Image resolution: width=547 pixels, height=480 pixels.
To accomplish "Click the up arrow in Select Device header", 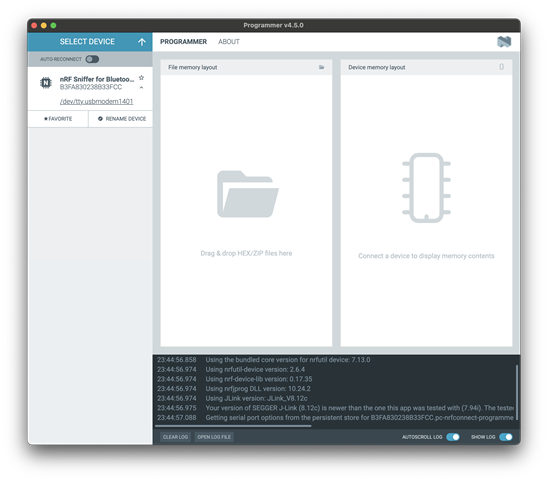I will 142,42.
